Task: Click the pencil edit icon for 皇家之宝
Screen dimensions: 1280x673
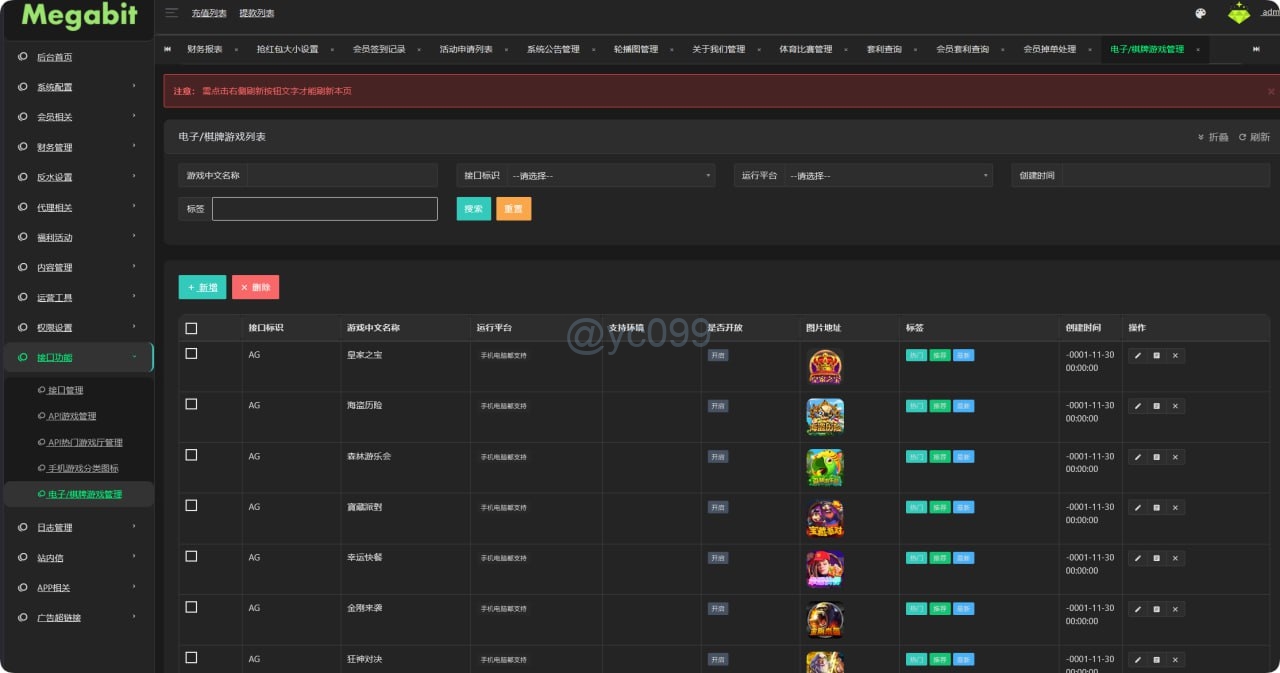Action: coord(1137,355)
